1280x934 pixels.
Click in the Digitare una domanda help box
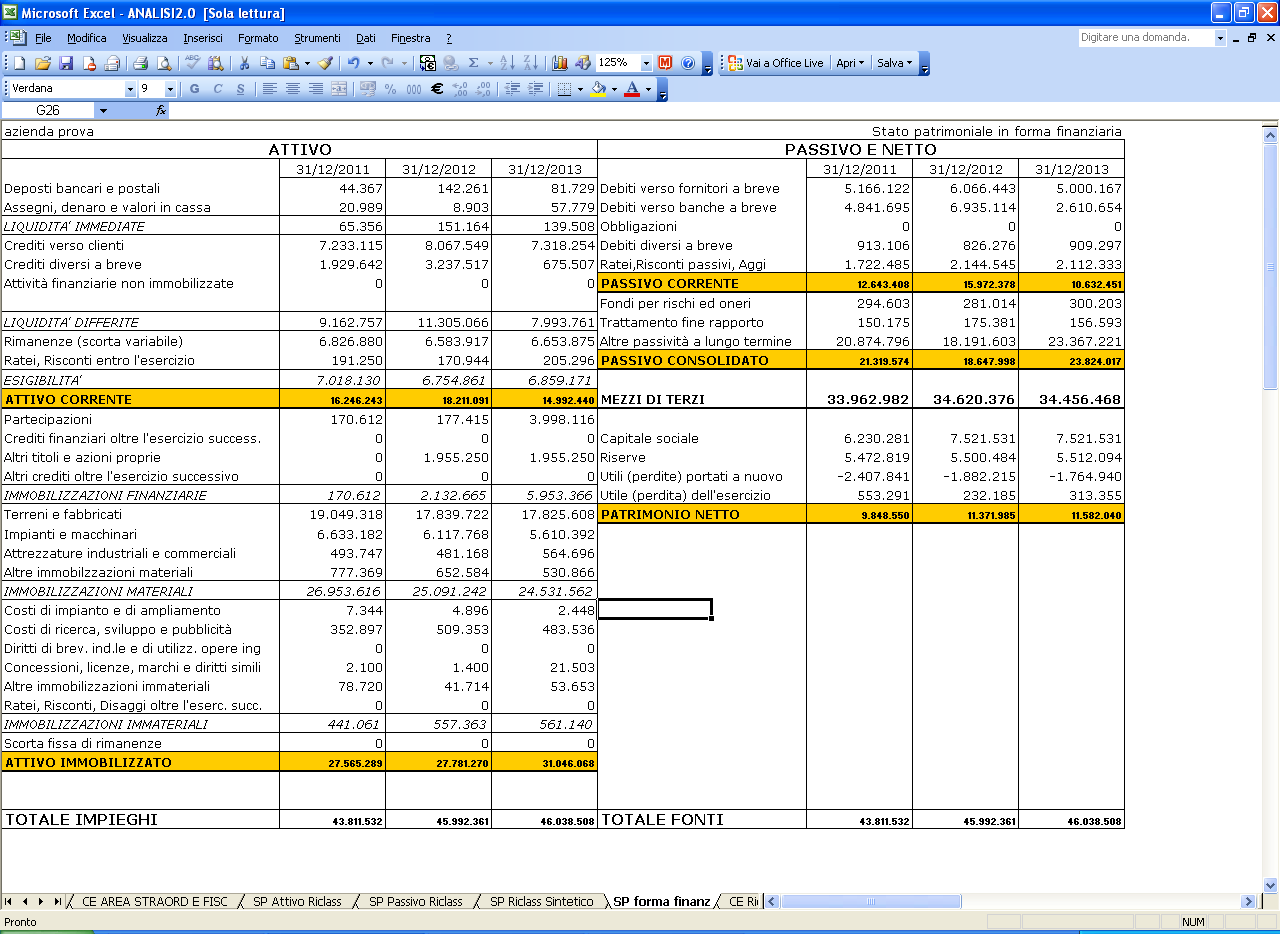coord(1146,38)
